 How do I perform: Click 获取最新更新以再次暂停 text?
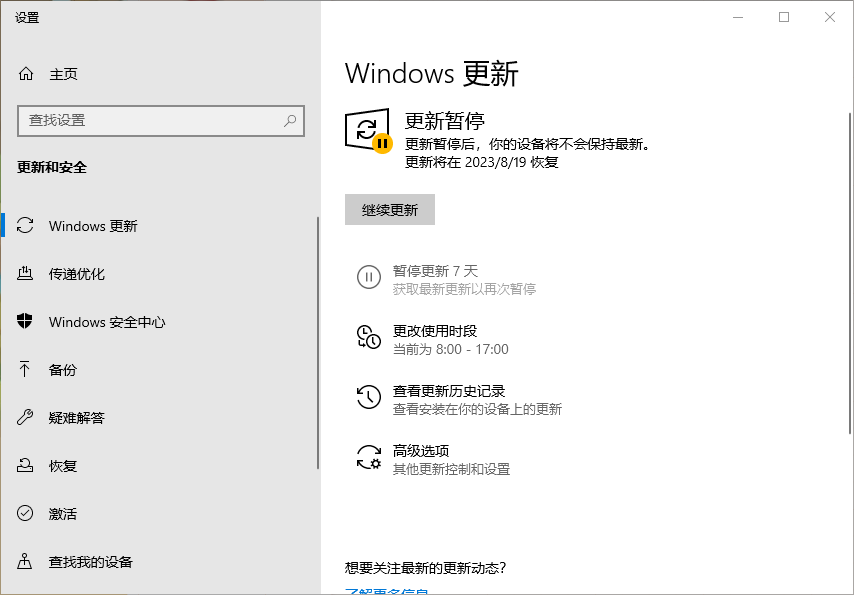[x=464, y=289]
